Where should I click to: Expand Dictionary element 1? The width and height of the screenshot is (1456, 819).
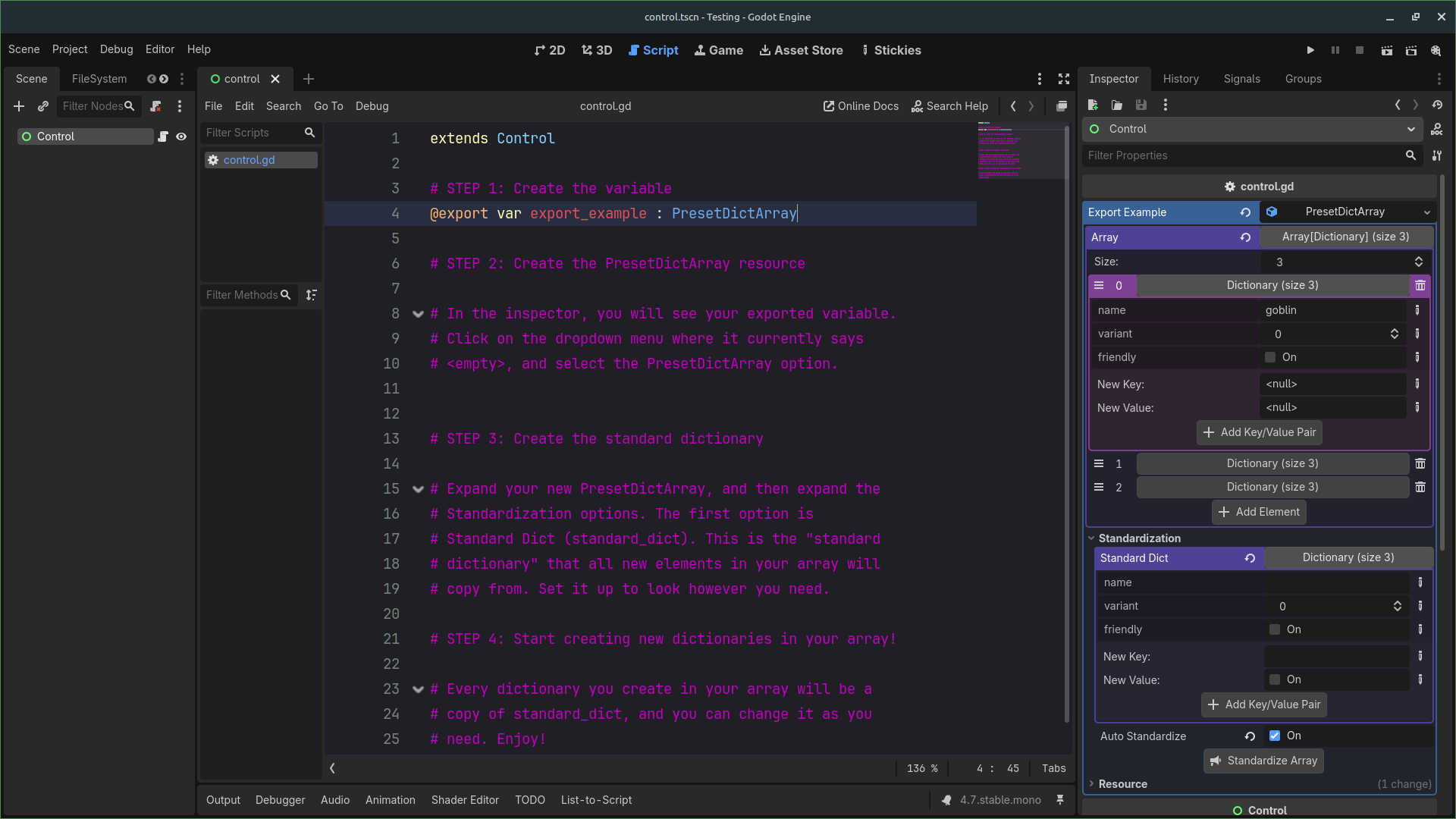pyautogui.click(x=1272, y=464)
